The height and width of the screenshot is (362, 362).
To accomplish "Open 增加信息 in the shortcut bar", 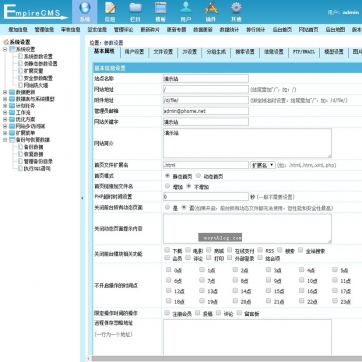I will 18,30.
